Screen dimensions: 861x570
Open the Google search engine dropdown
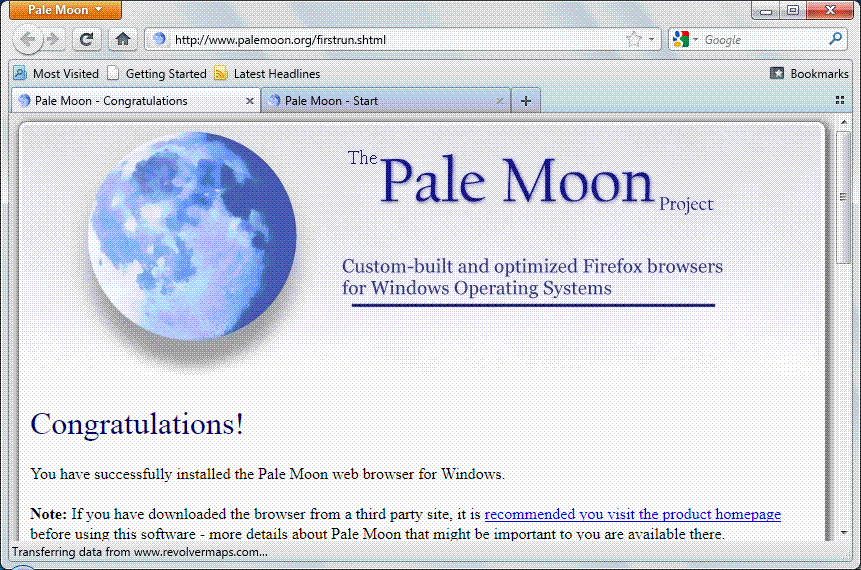tap(686, 40)
